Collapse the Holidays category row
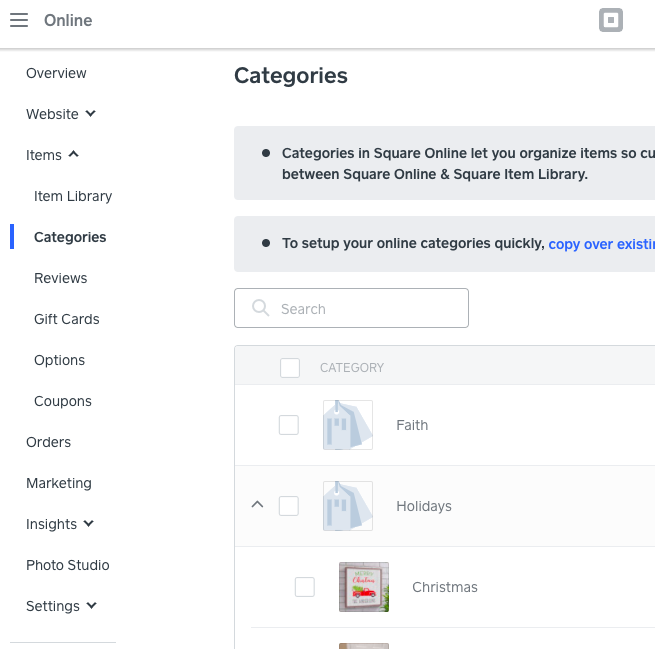Image resolution: width=655 pixels, height=649 pixels. point(257,505)
